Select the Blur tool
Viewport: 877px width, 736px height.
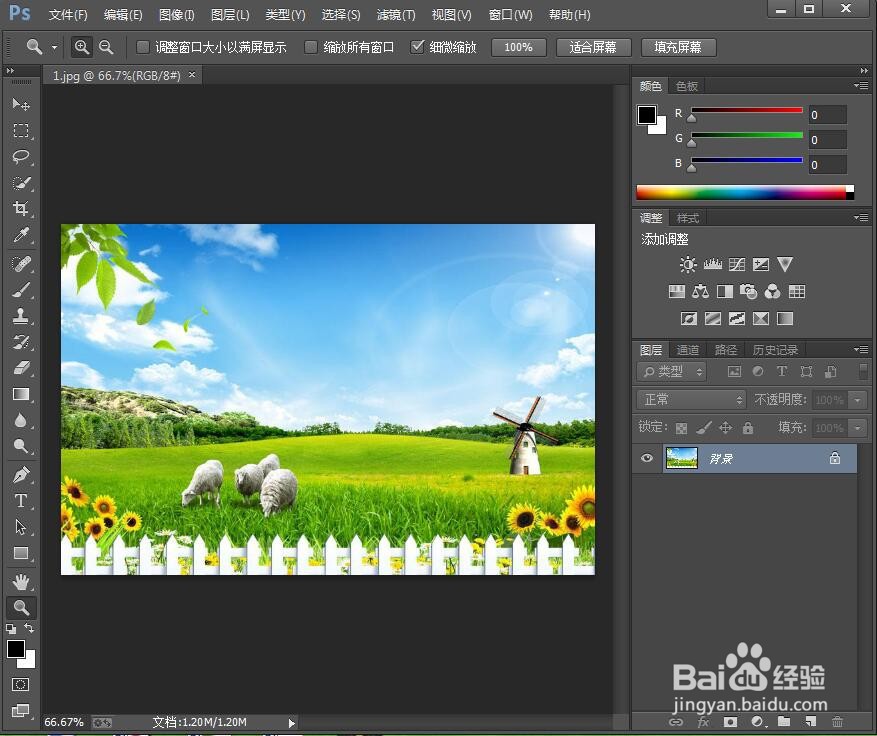point(21,420)
